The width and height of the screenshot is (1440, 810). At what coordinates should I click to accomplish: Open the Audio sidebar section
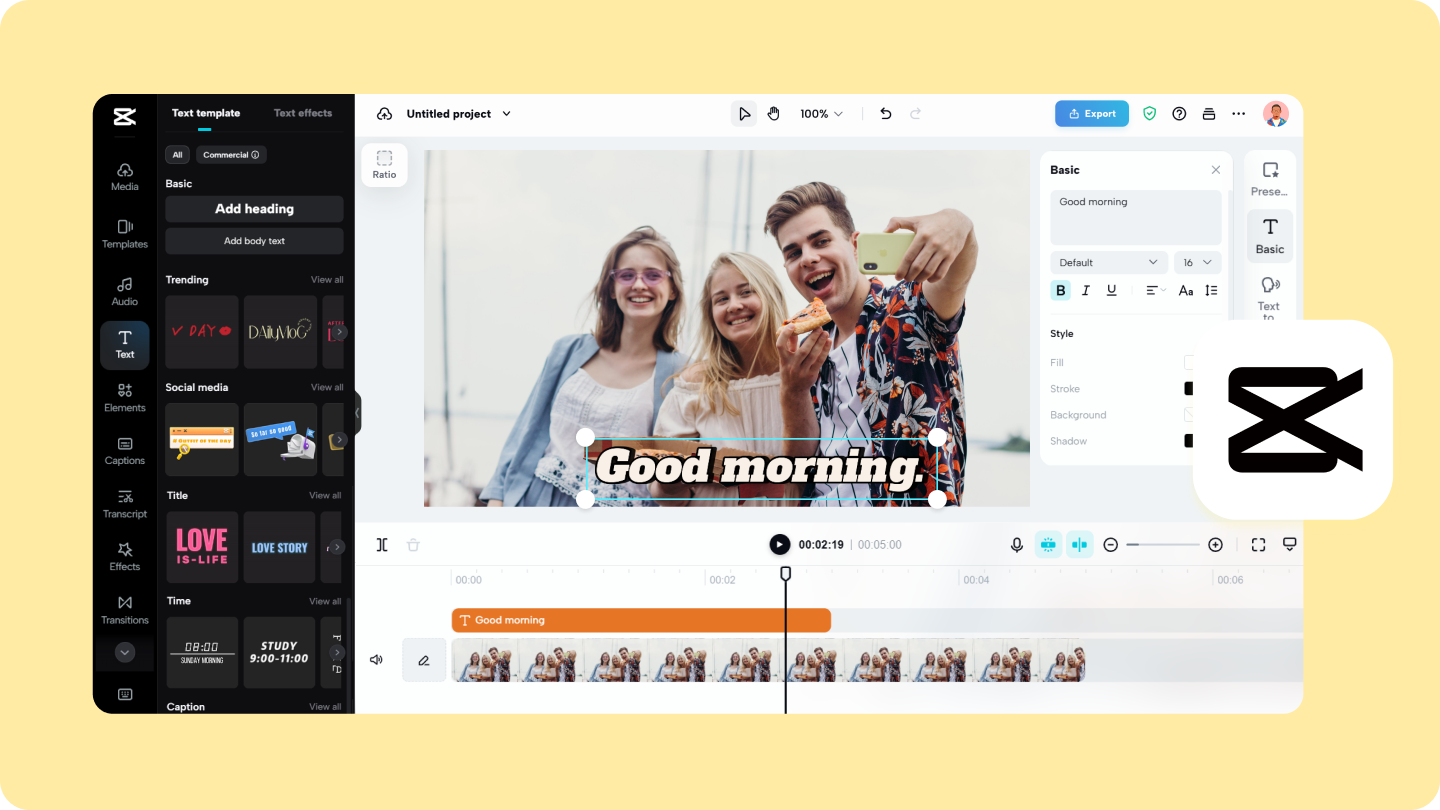[x=125, y=291]
